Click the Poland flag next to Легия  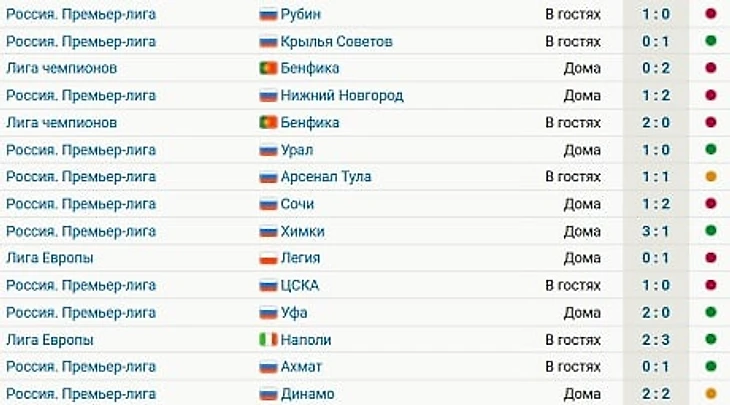coord(268,258)
